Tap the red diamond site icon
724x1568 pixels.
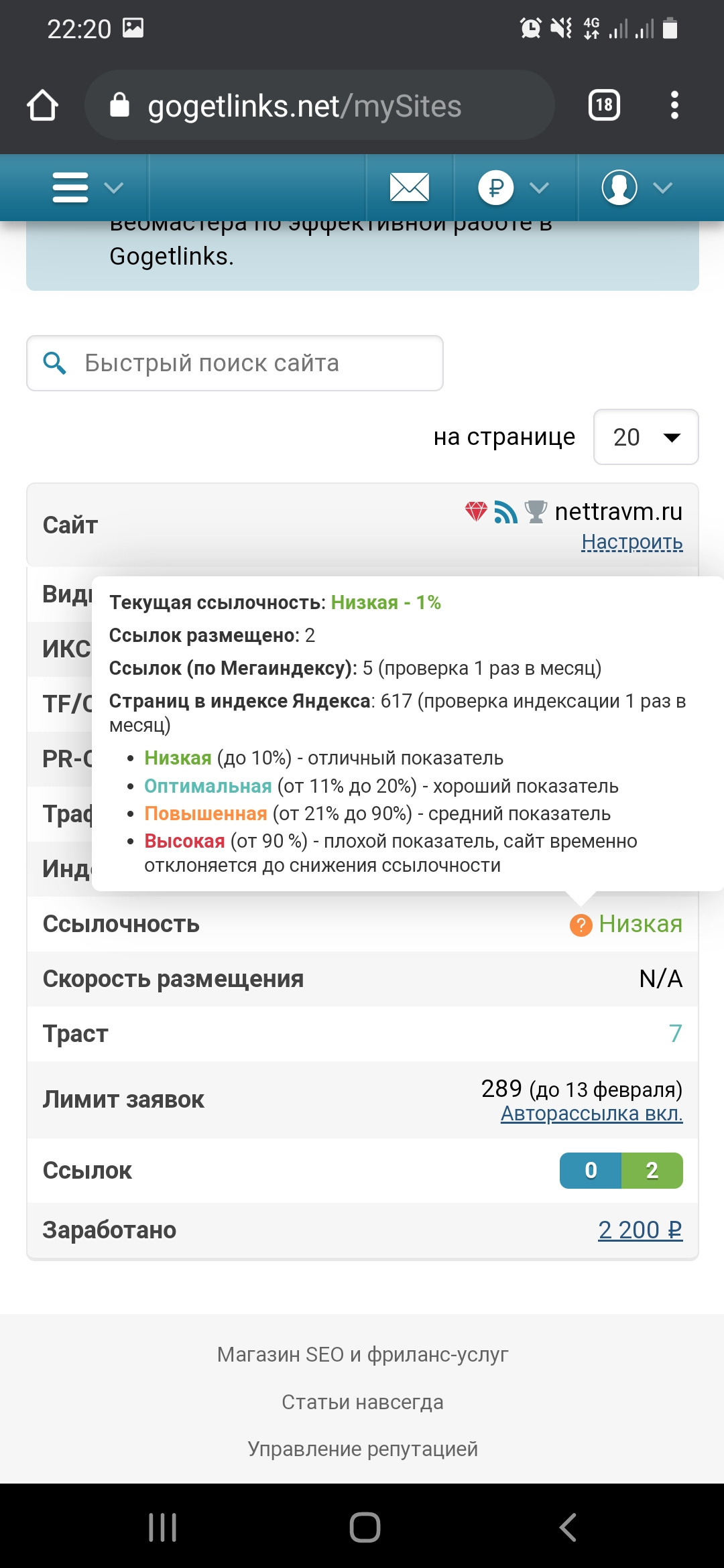click(476, 512)
